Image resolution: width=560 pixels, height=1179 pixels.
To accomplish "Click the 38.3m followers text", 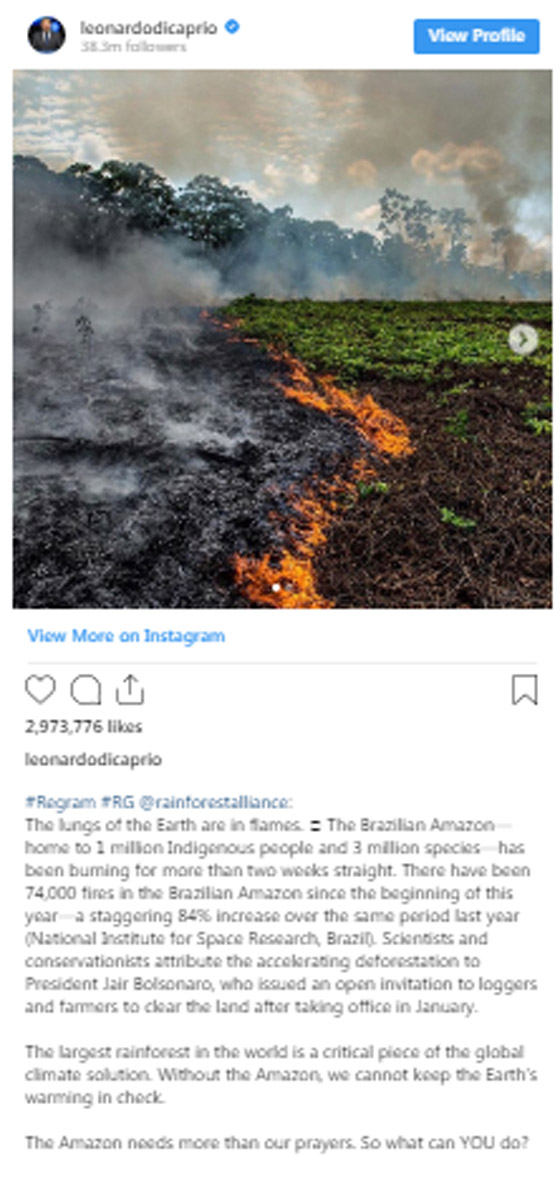I will 133,47.
